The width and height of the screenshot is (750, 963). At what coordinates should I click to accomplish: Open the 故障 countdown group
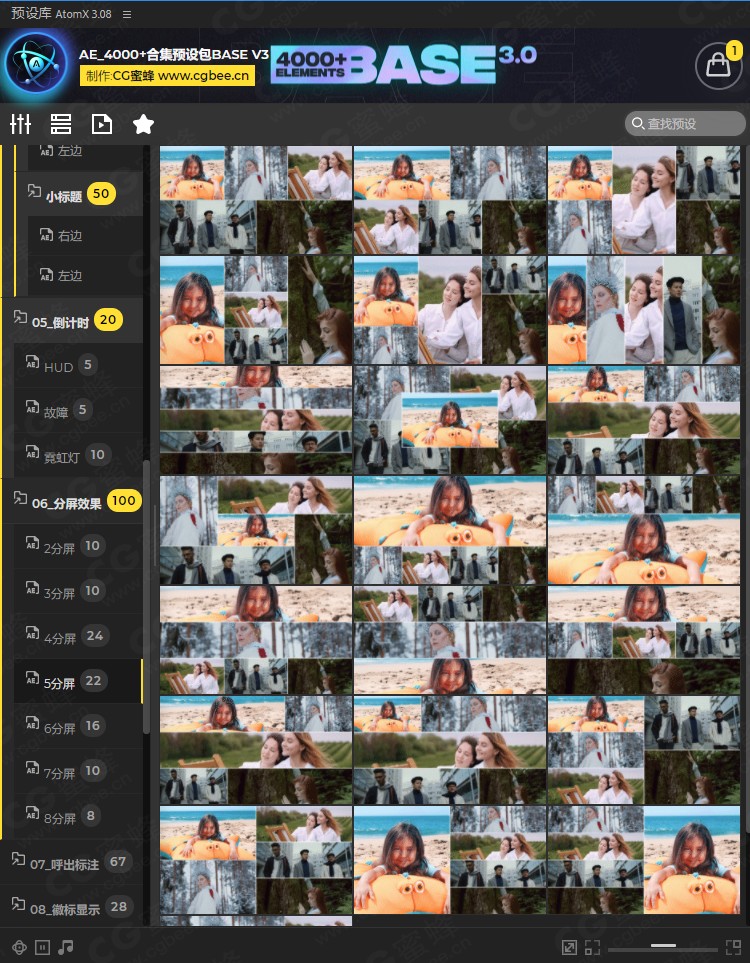[78, 410]
